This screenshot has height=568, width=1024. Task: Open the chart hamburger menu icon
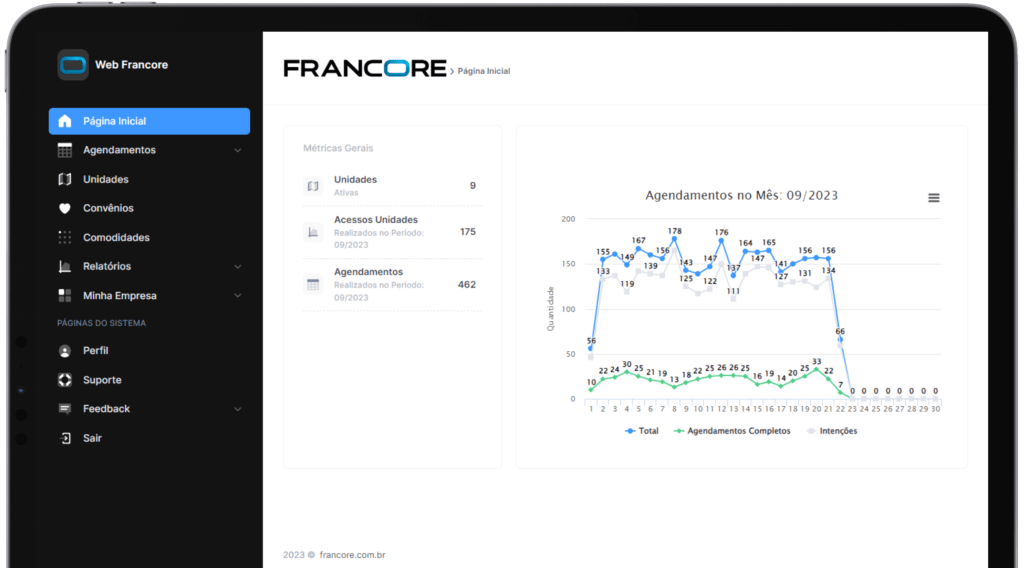click(x=934, y=198)
